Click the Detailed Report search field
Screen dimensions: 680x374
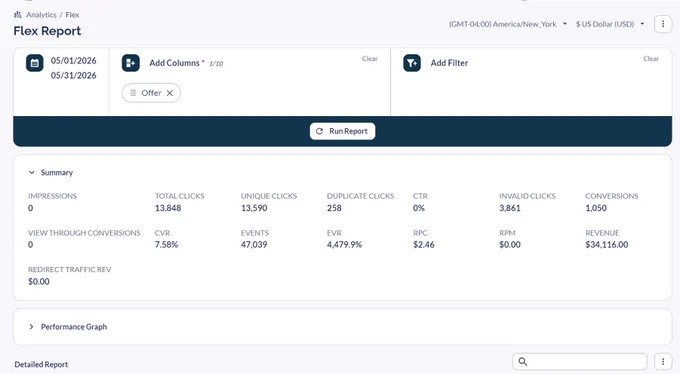coord(580,361)
